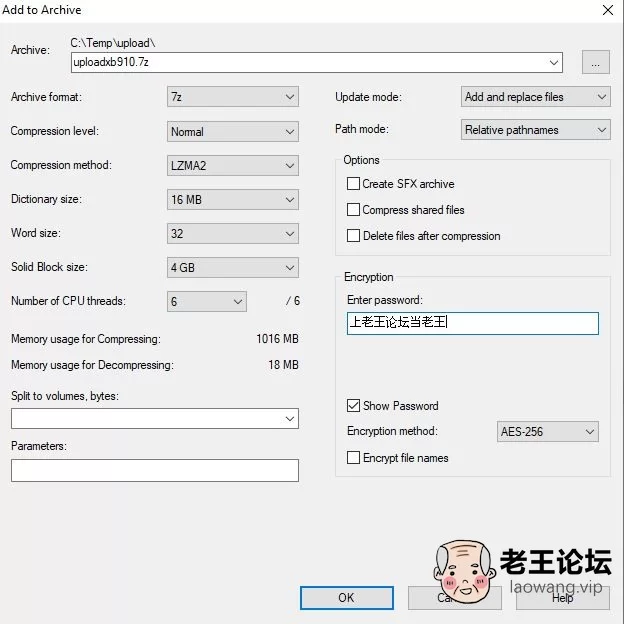
Task: Click the Parameters text field
Action: 155,470
